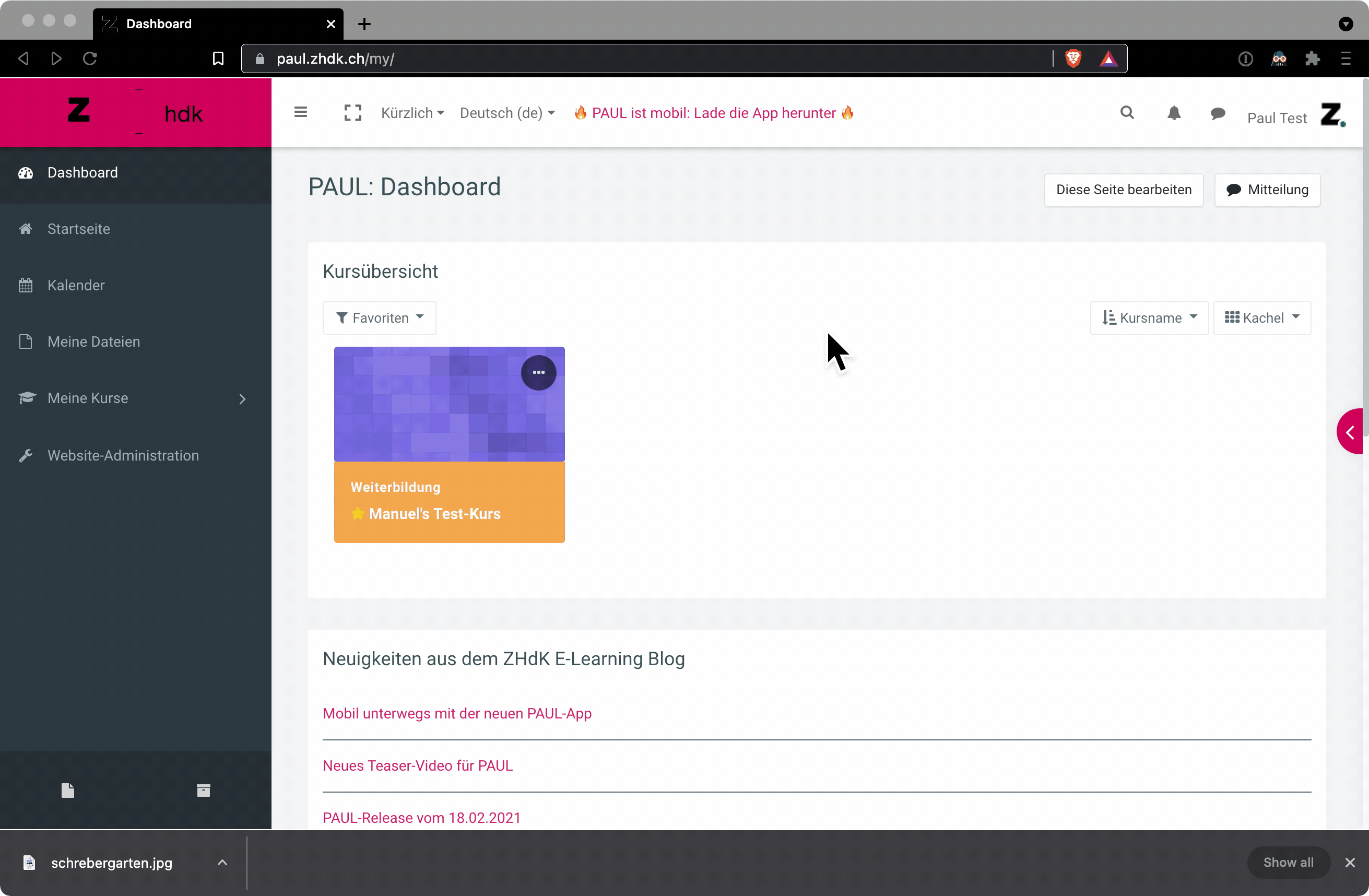Viewport: 1369px width, 896px height.
Task: Click the archive box icon at sidebar bottom
Action: click(x=203, y=790)
